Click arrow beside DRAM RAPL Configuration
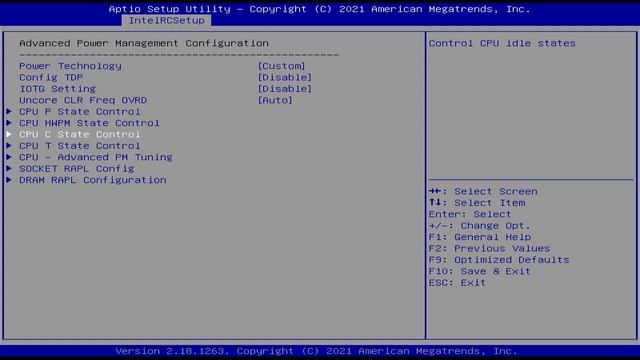Image resolution: width=640 pixels, height=360 pixels. point(9,180)
